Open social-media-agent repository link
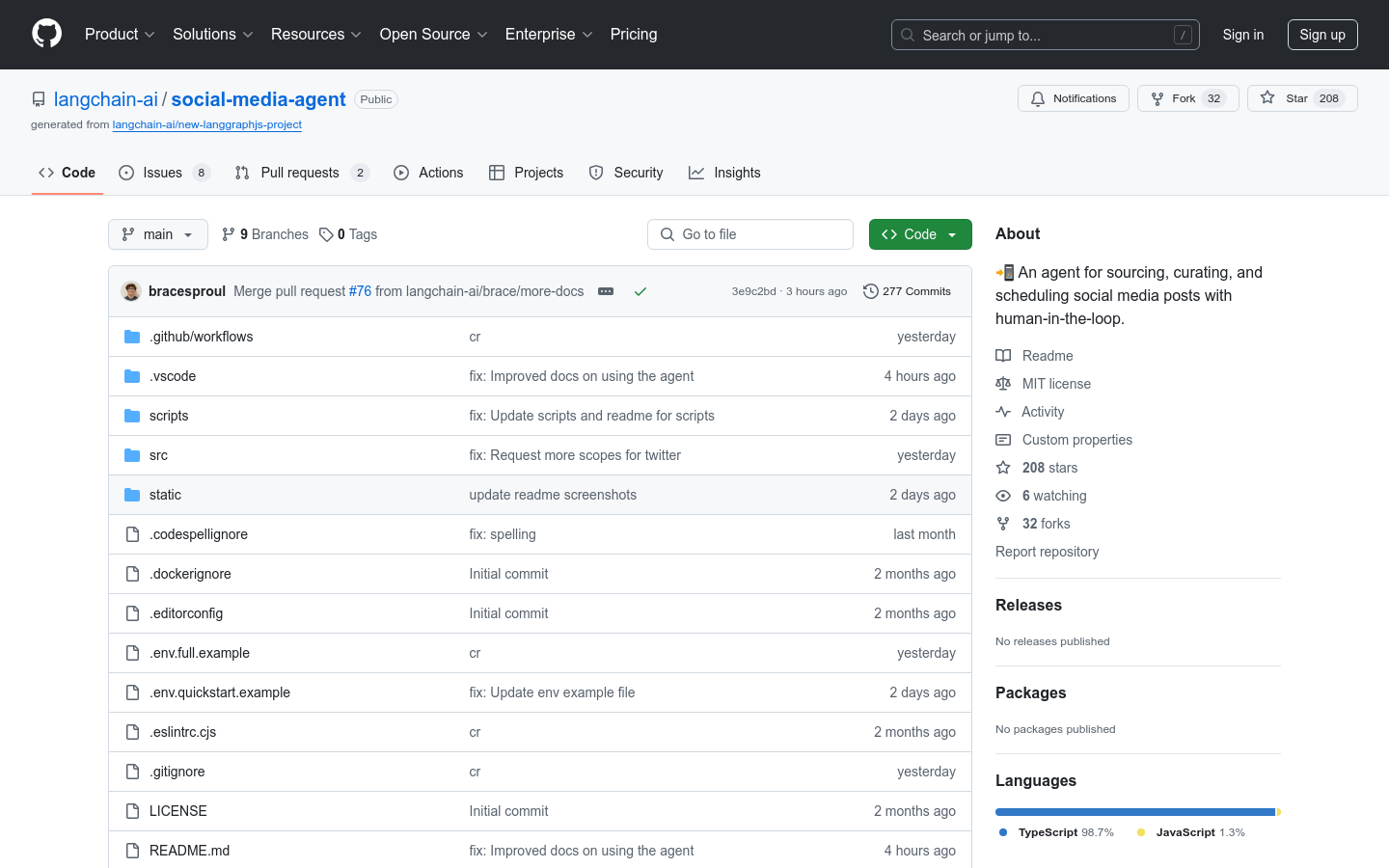This screenshot has width=1389, height=868. tap(259, 99)
